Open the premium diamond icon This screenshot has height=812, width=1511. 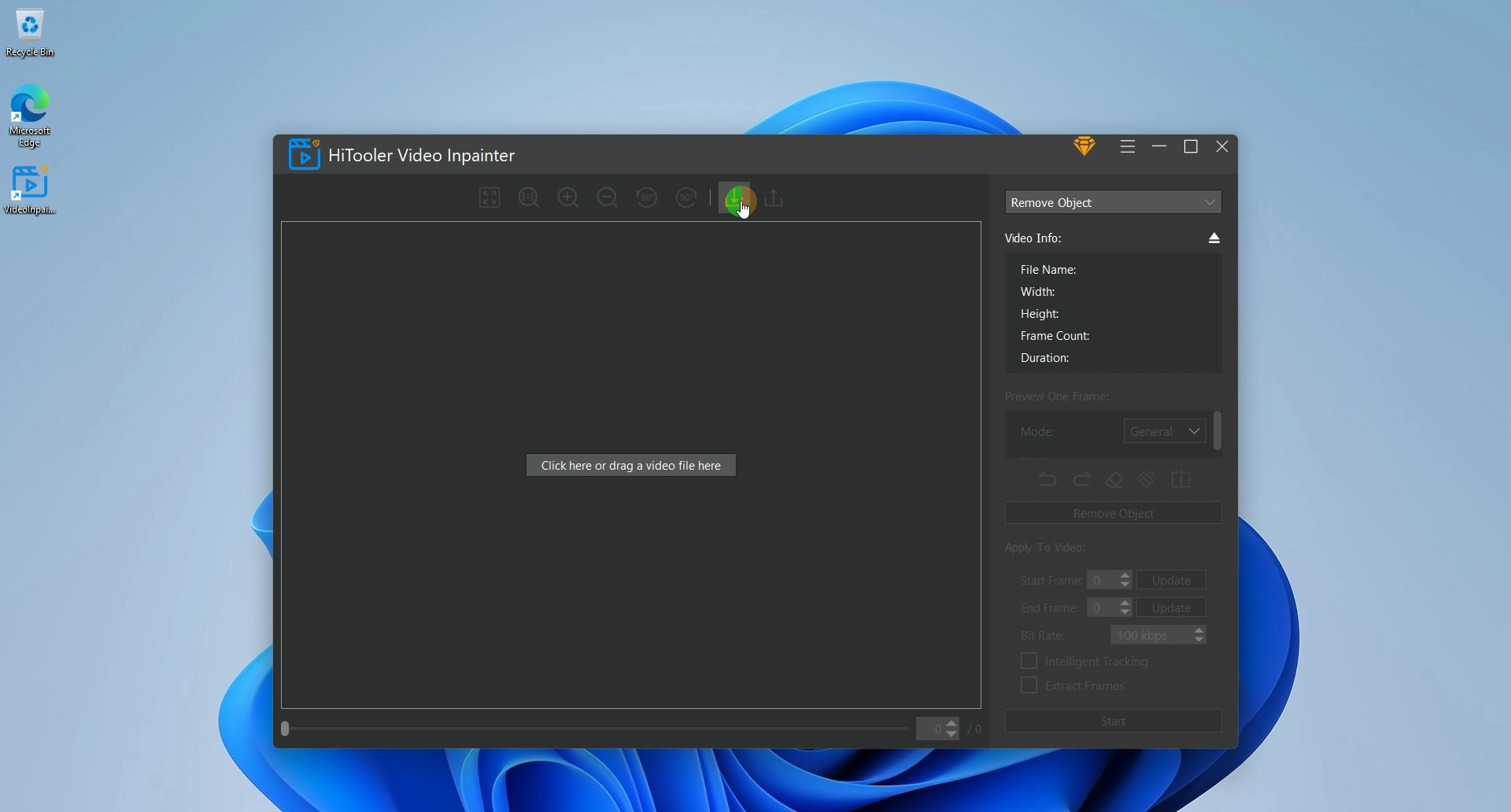[x=1084, y=146]
